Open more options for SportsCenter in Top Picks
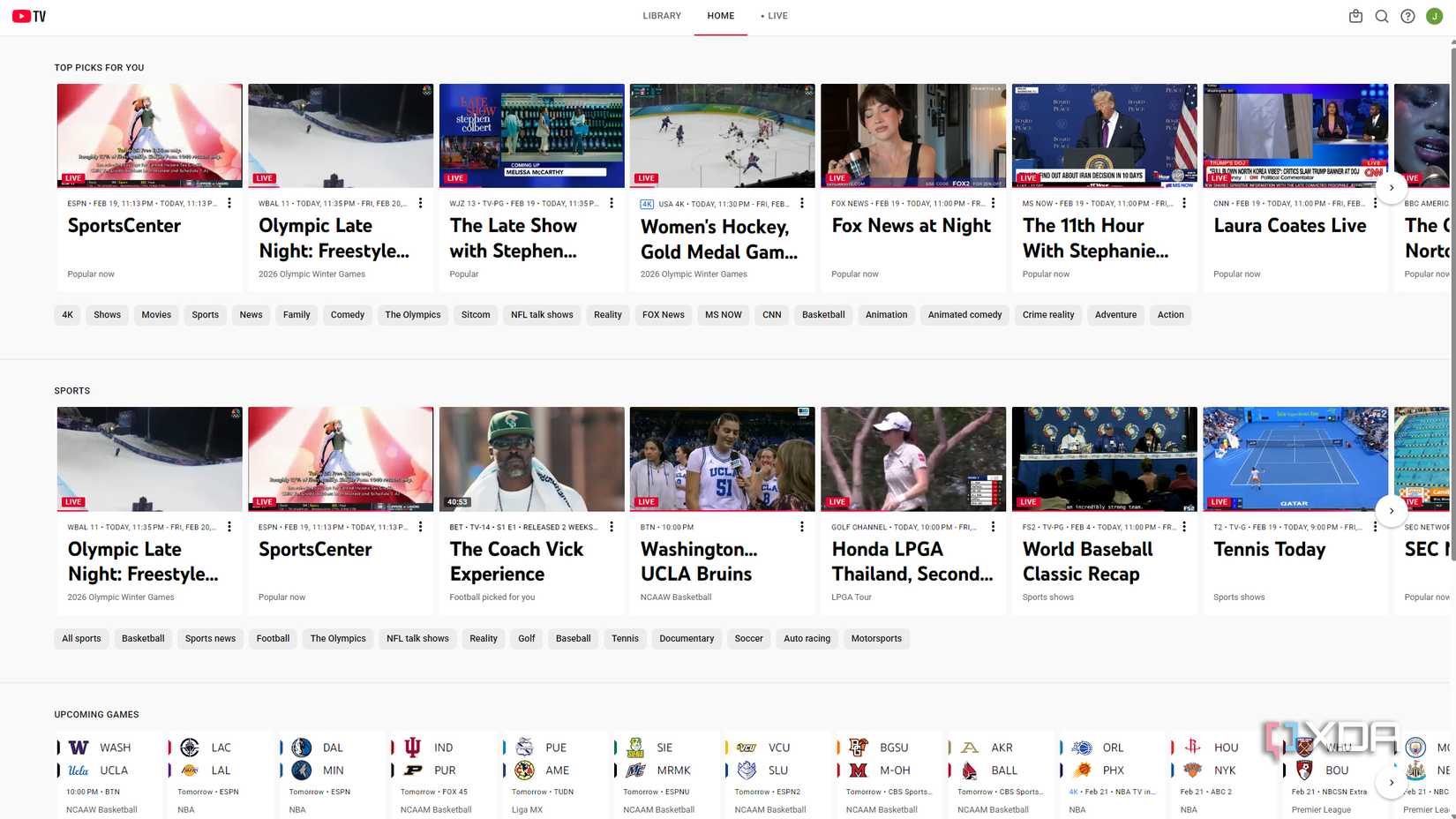This screenshot has width=1456, height=819. pyautogui.click(x=229, y=203)
